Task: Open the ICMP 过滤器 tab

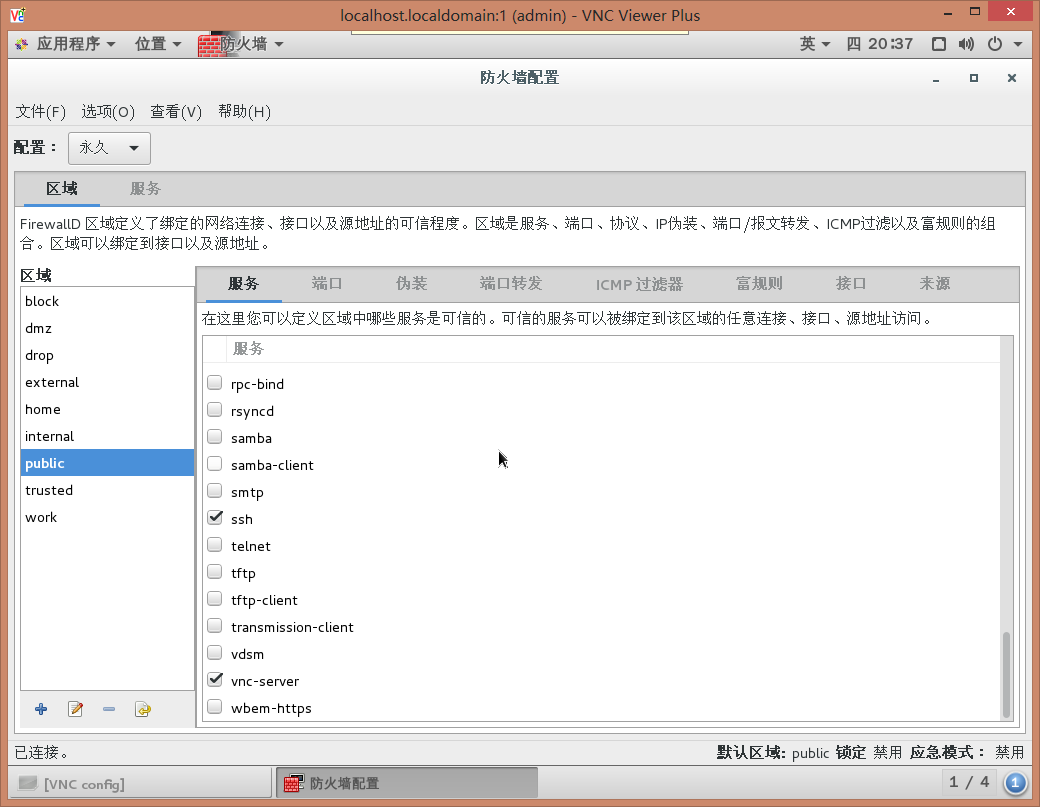Action: point(639,284)
